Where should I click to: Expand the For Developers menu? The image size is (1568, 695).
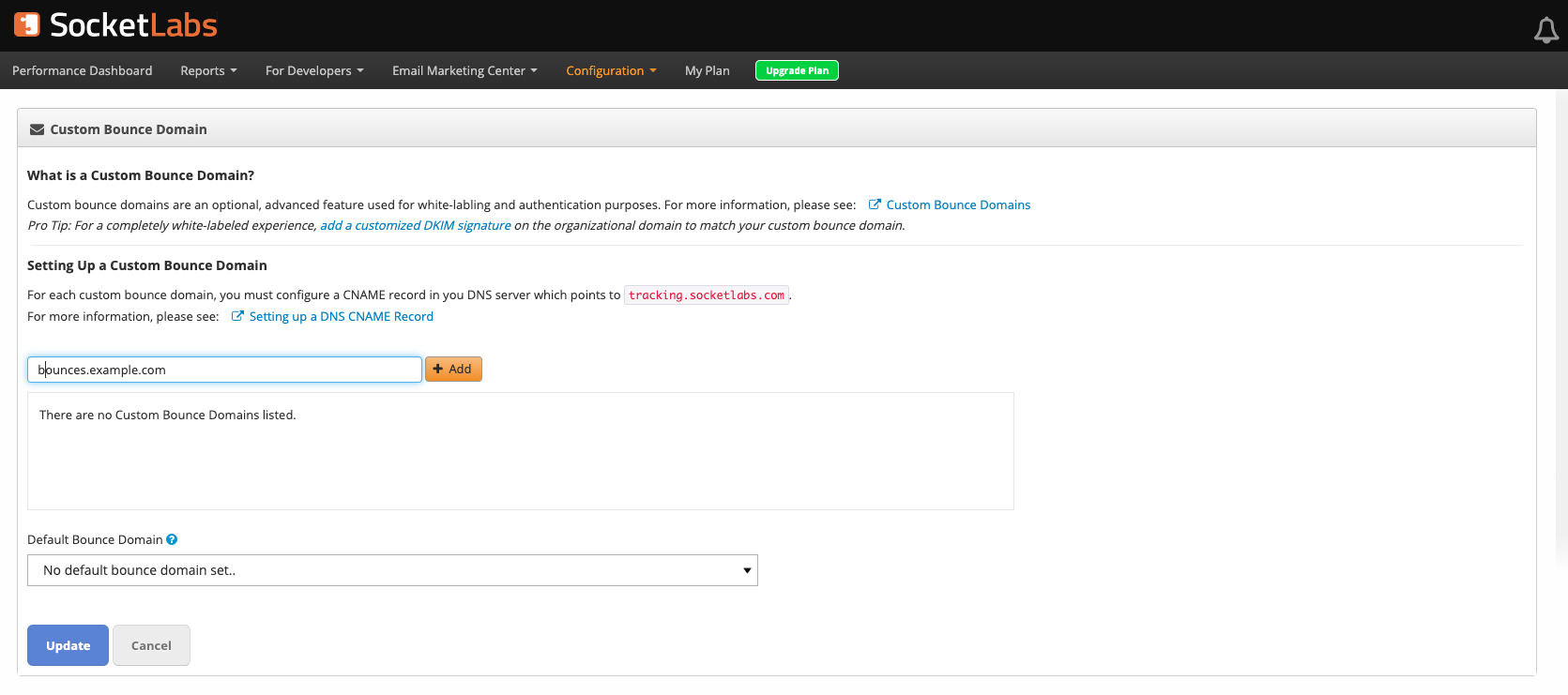(x=314, y=70)
